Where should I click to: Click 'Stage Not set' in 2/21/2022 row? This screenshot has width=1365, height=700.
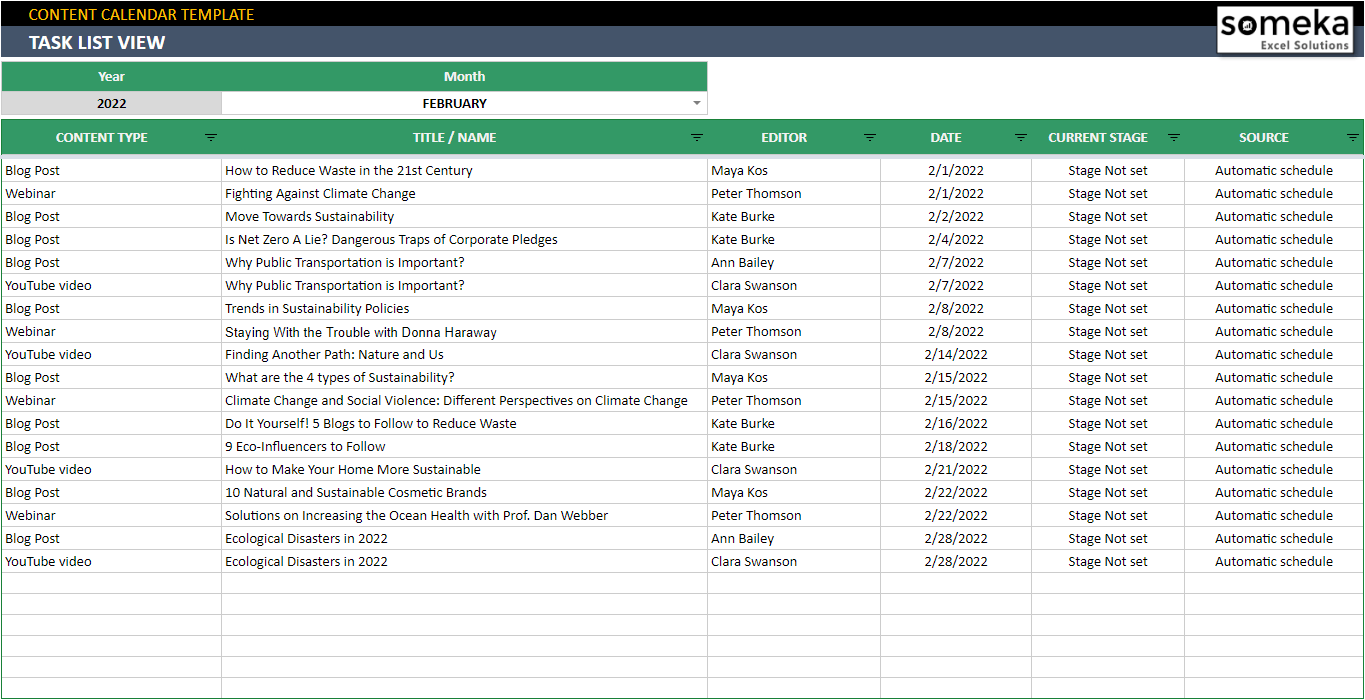1107,469
